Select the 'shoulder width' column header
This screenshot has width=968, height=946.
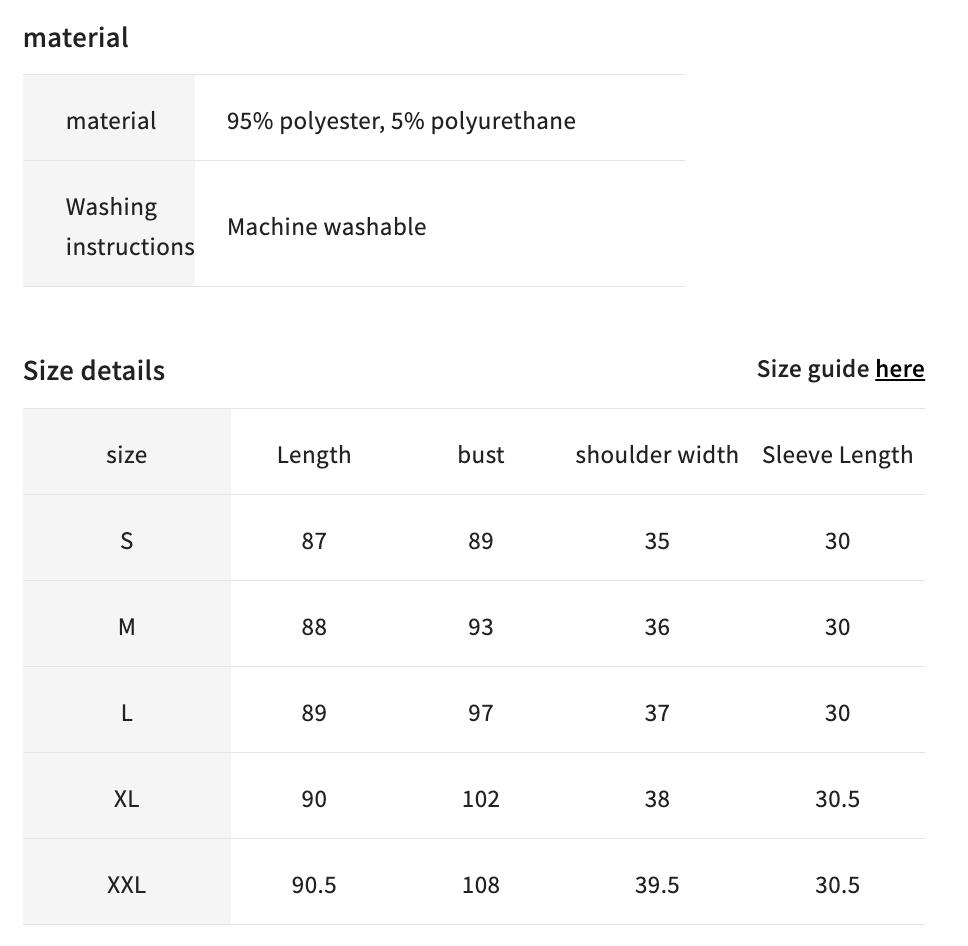[657, 455]
